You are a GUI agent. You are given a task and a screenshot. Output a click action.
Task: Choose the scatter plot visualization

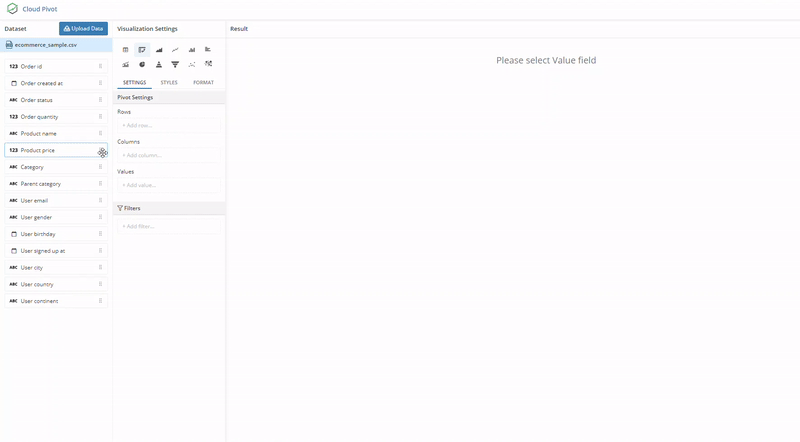click(x=192, y=64)
